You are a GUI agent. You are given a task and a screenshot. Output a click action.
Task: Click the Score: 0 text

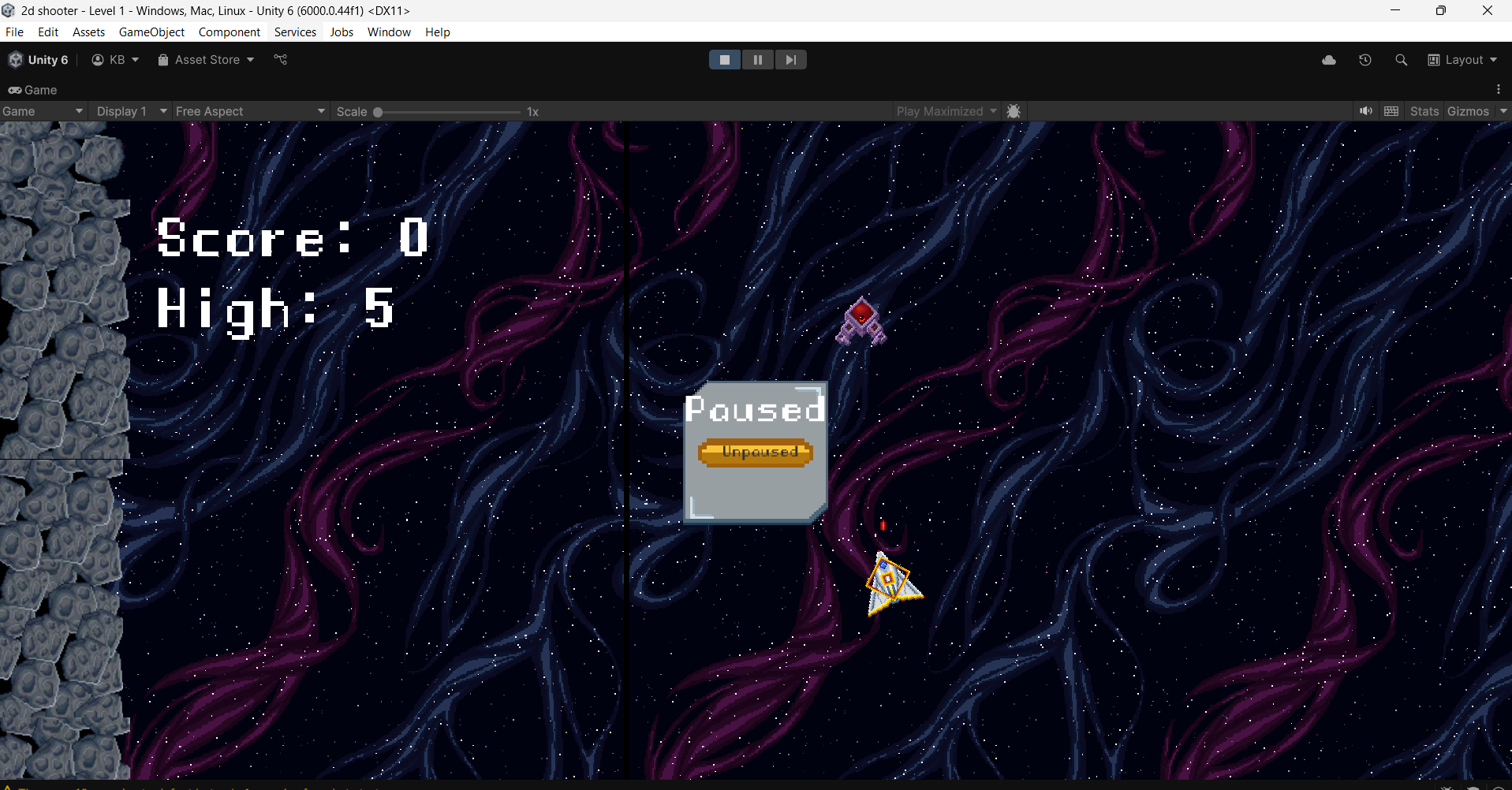293,237
